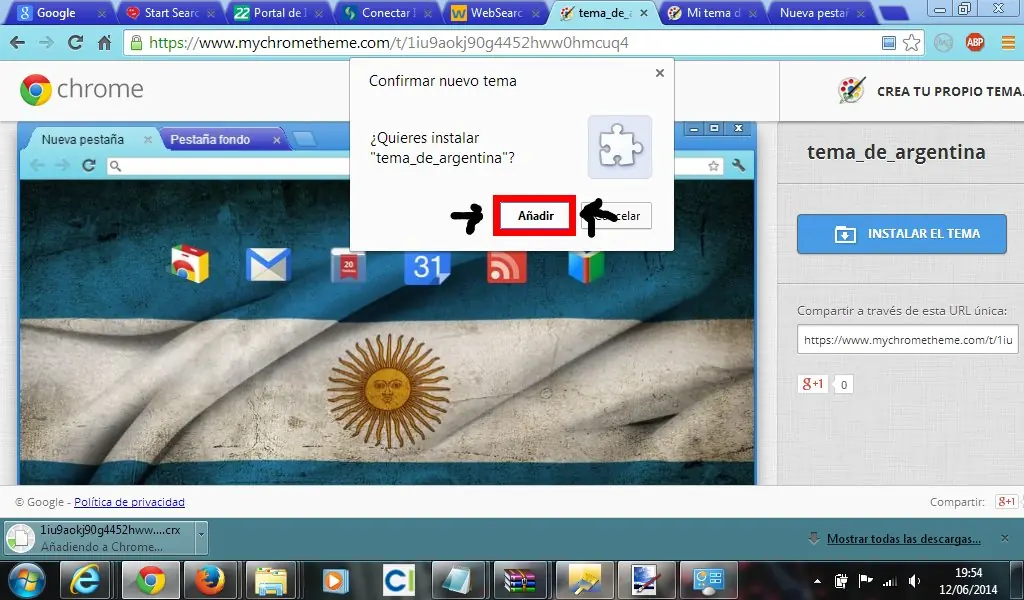
Task: Click the address bar URL
Action: tap(389, 43)
